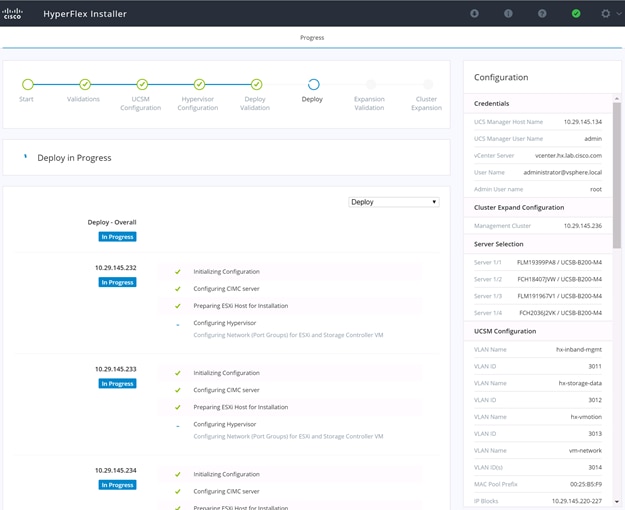
Task: Click the Cisco logo
Action: click(12, 14)
